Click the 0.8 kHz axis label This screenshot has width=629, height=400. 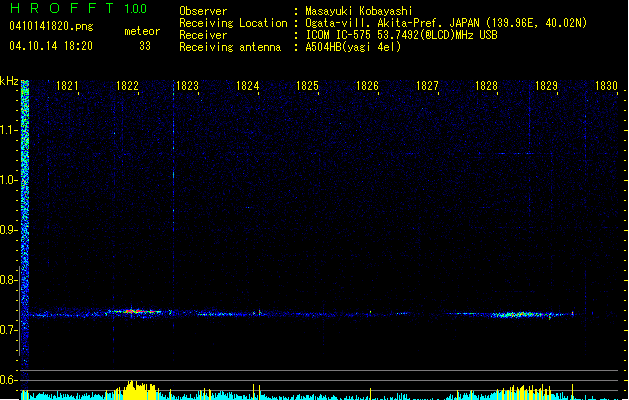pos(9,280)
